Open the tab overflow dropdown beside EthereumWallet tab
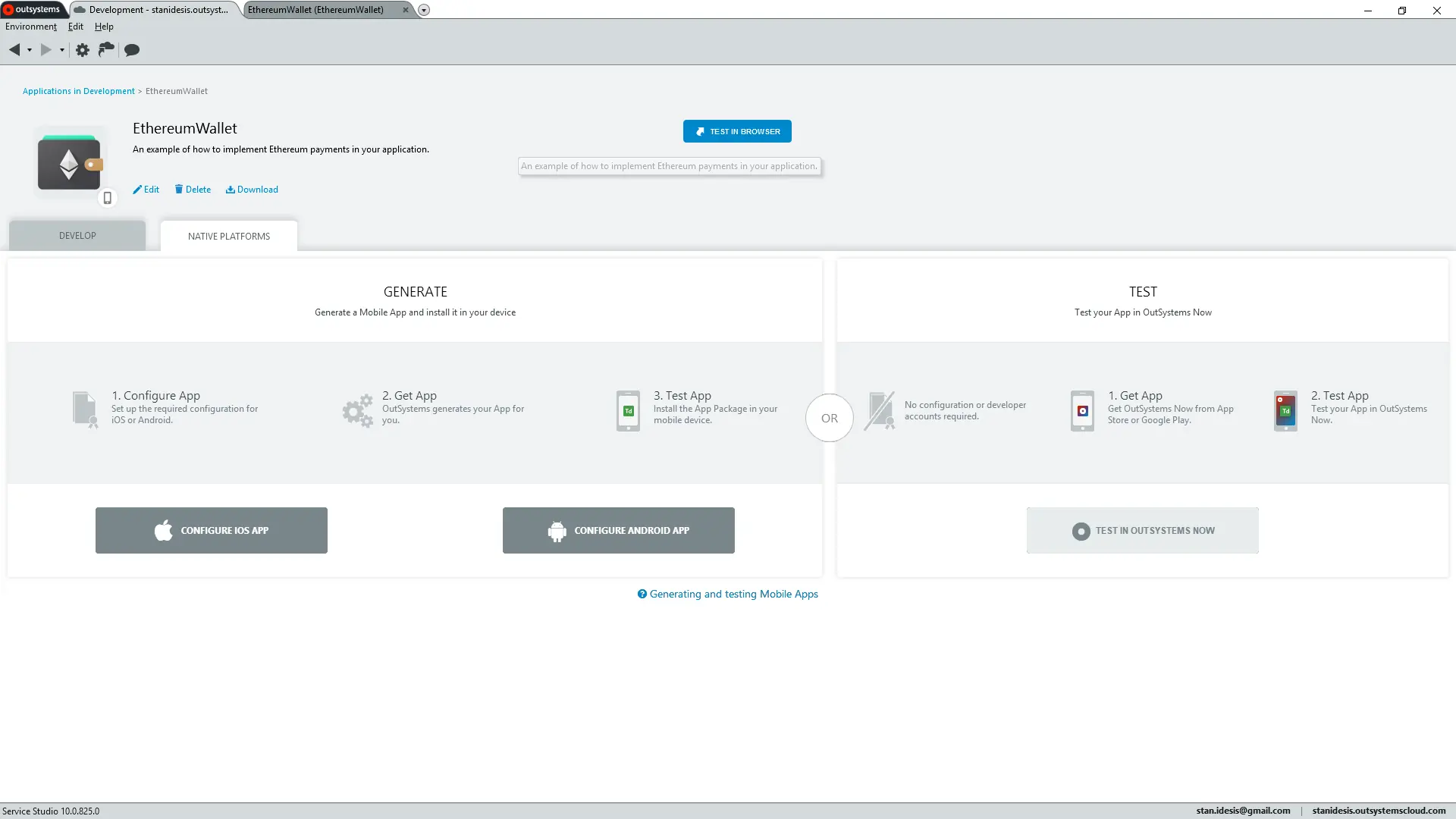Viewport: 1456px width, 819px height. (423, 10)
